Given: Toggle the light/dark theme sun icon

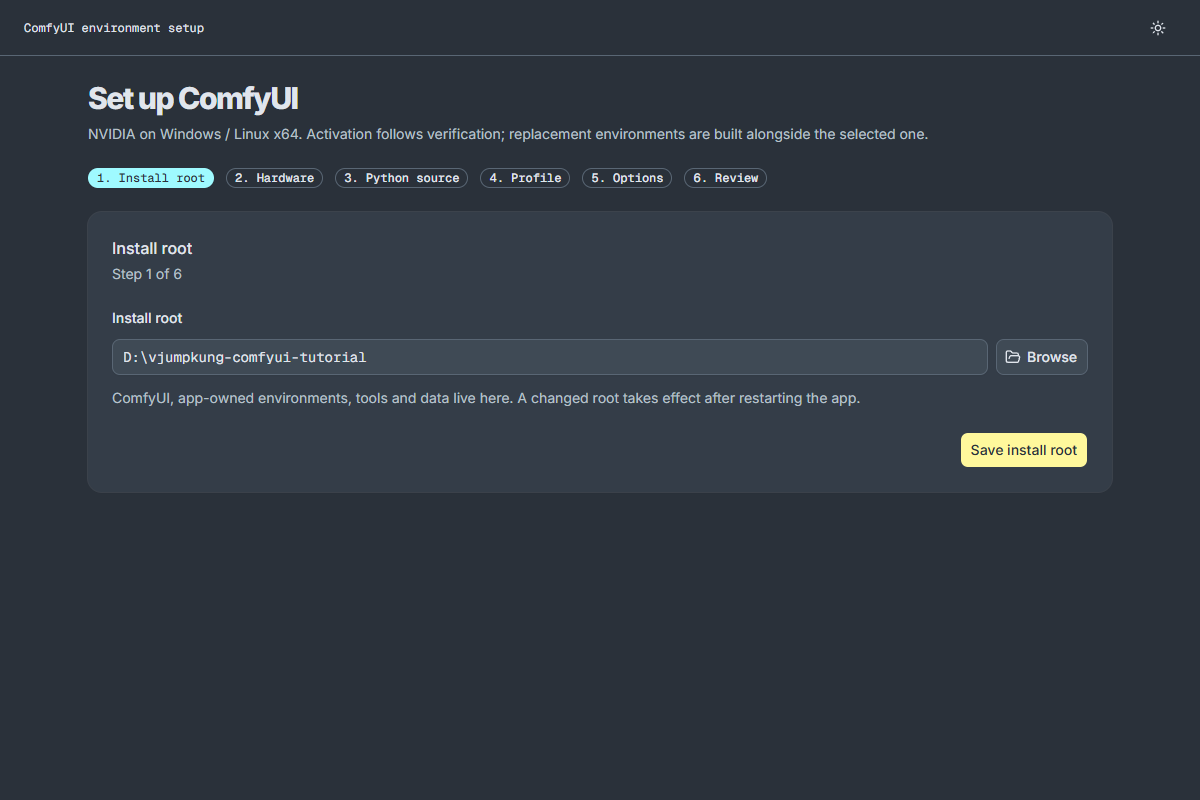Looking at the screenshot, I should coord(1158,28).
